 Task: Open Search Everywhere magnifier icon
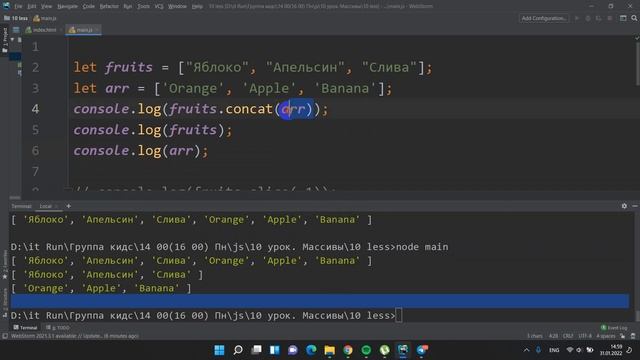click(634, 18)
